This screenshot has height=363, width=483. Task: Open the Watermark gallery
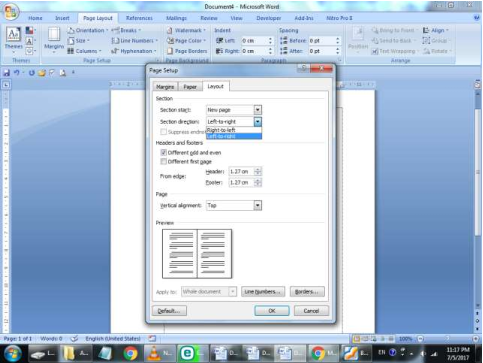click(x=186, y=30)
